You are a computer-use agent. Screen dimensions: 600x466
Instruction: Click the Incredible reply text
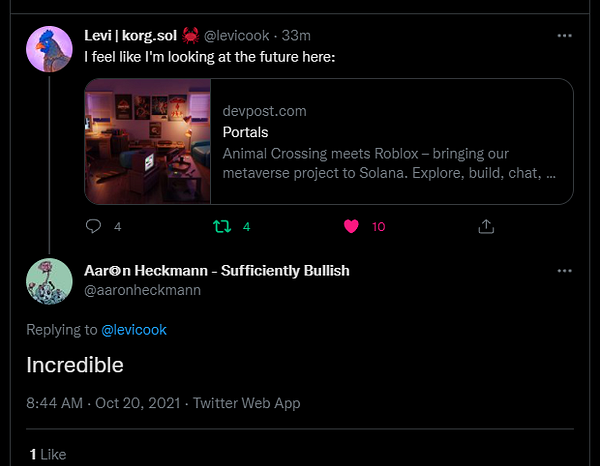75,365
